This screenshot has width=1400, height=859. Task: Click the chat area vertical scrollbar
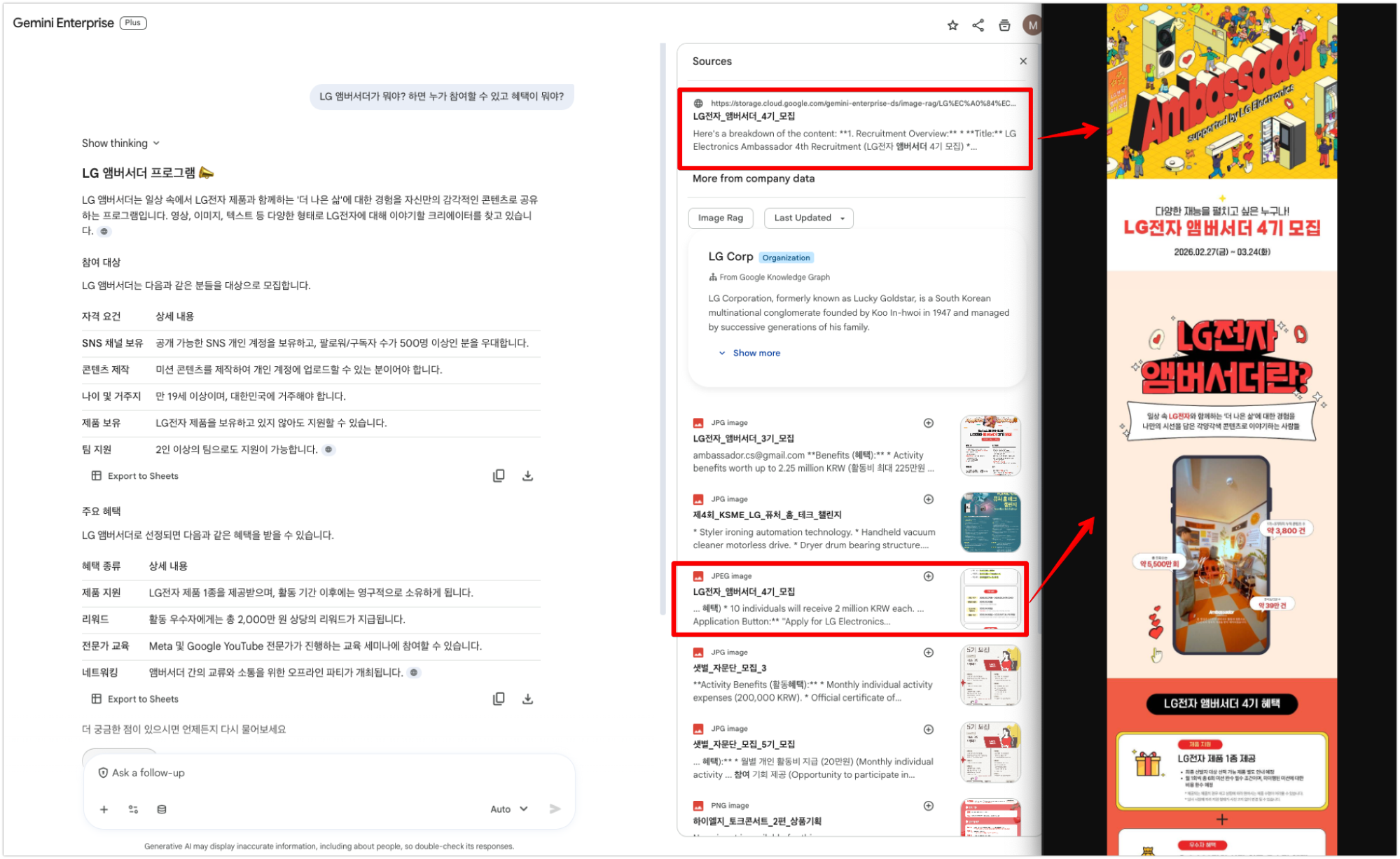[x=663, y=329]
